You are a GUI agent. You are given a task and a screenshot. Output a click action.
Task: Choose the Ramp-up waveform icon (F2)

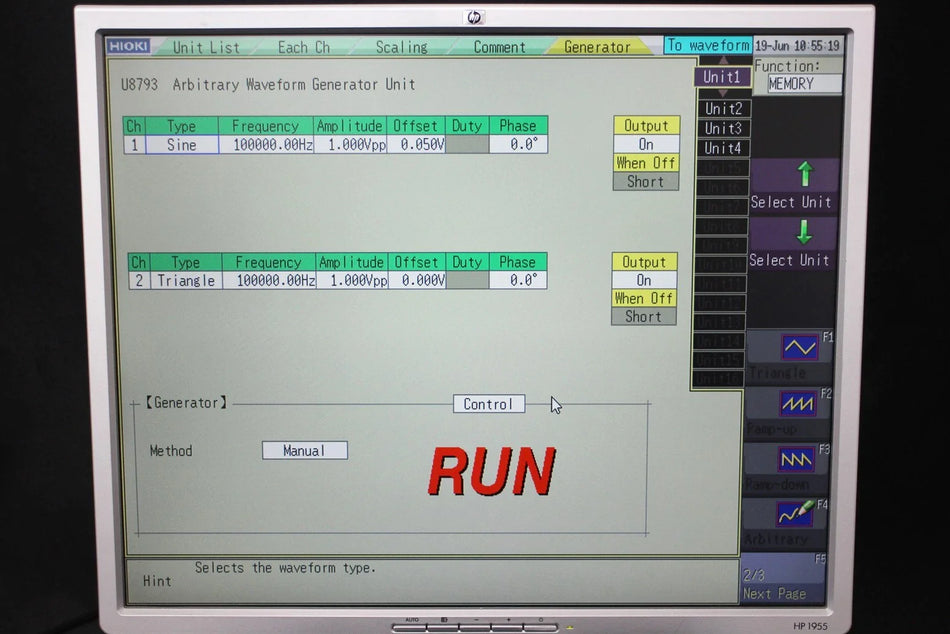tap(797, 404)
